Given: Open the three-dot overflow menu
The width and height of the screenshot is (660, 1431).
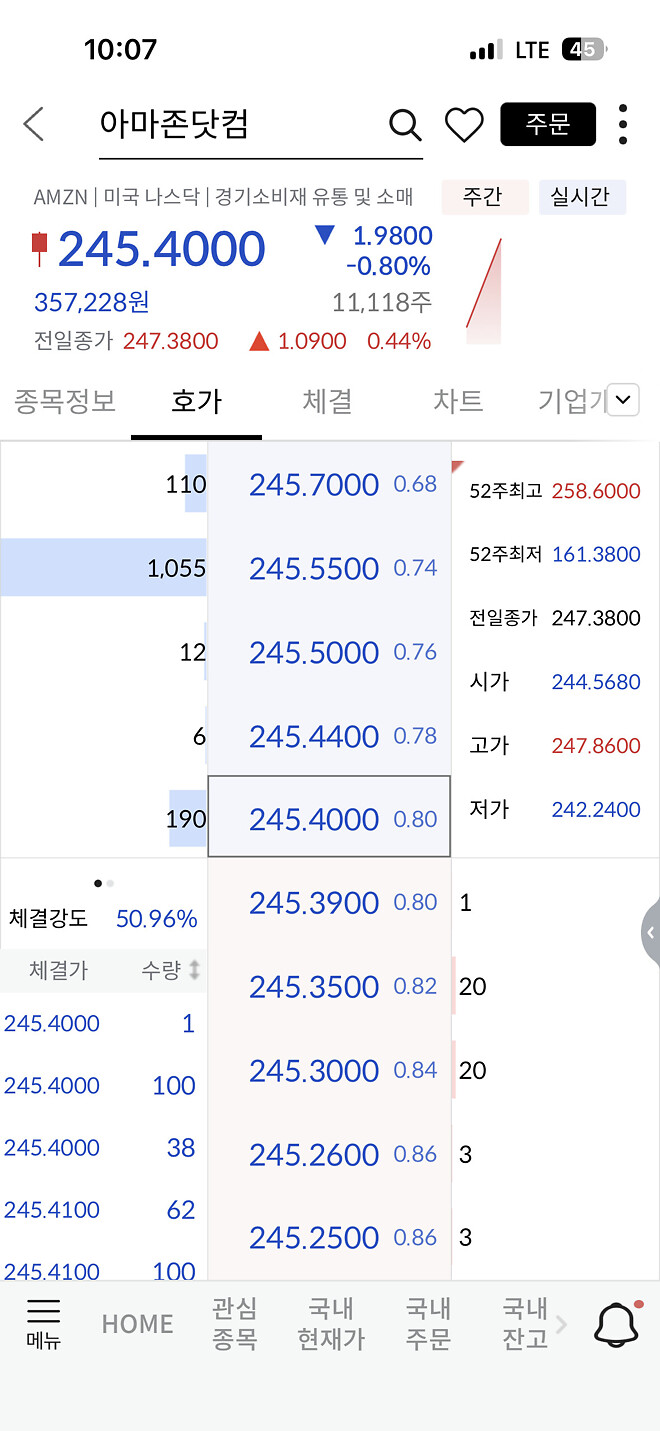Looking at the screenshot, I should (x=622, y=125).
